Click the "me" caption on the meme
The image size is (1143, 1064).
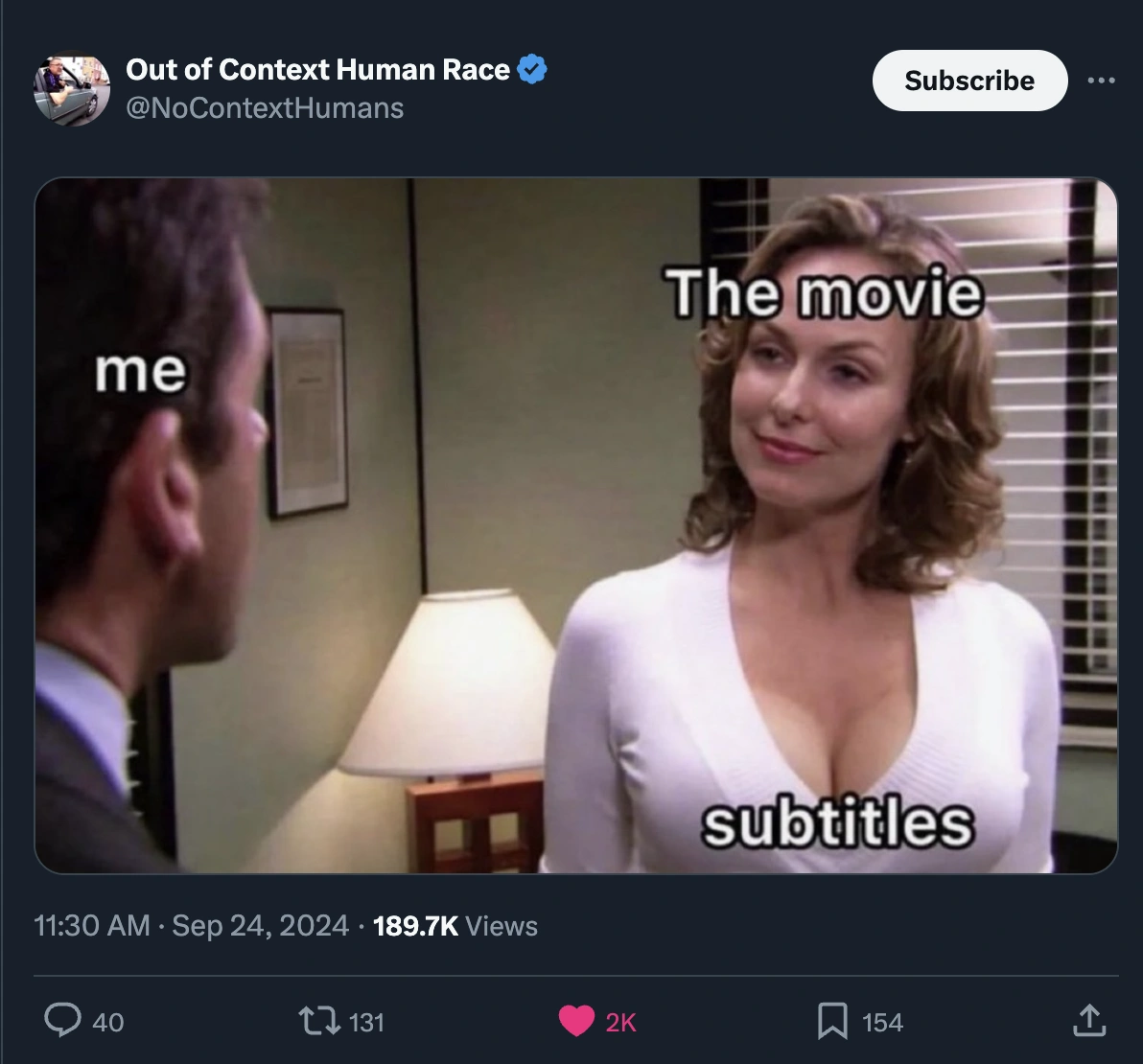coord(141,372)
